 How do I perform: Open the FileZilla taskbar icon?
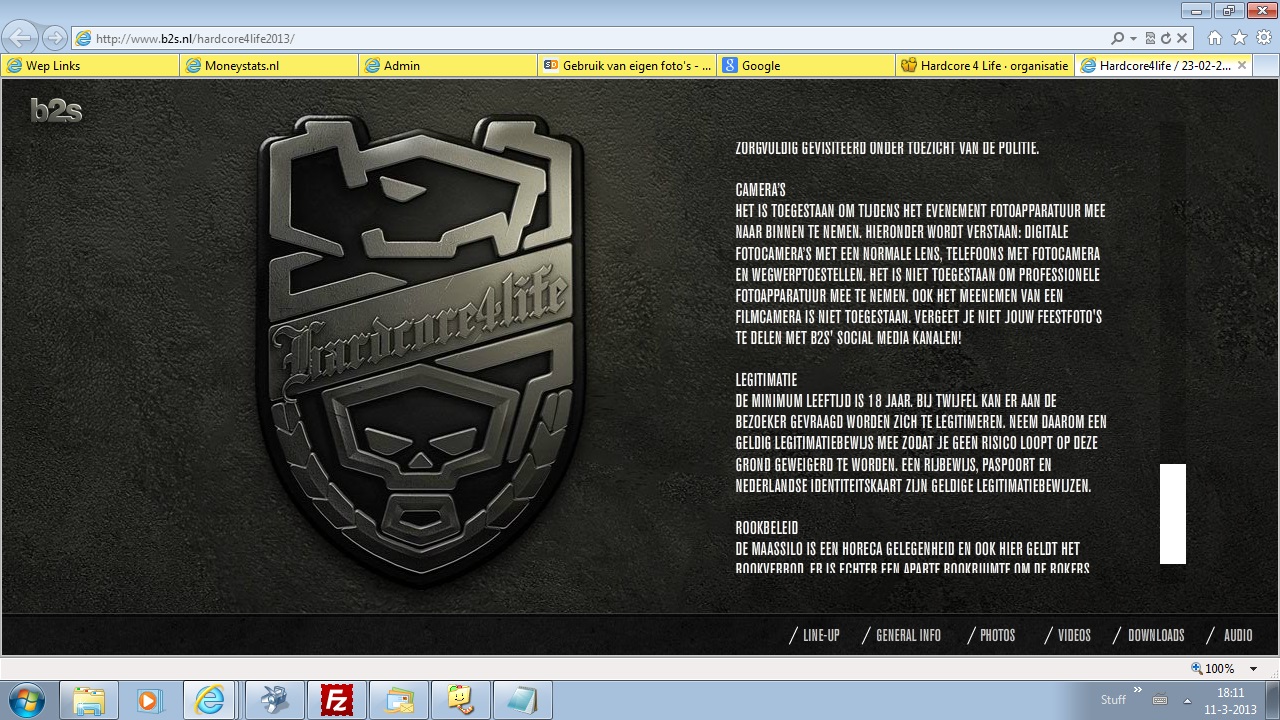pyautogui.click(x=336, y=700)
